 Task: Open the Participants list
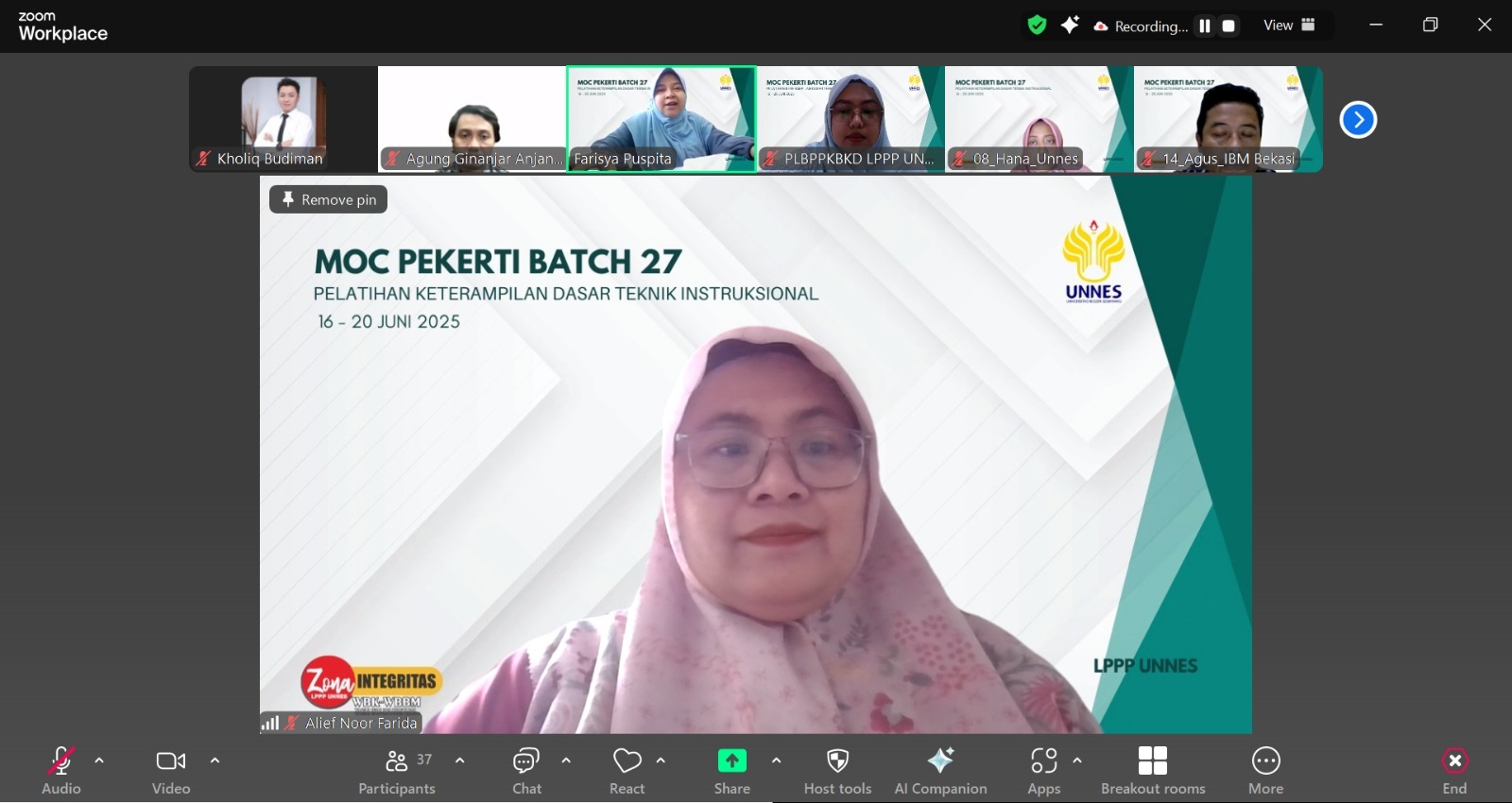[x=397, y=770]
